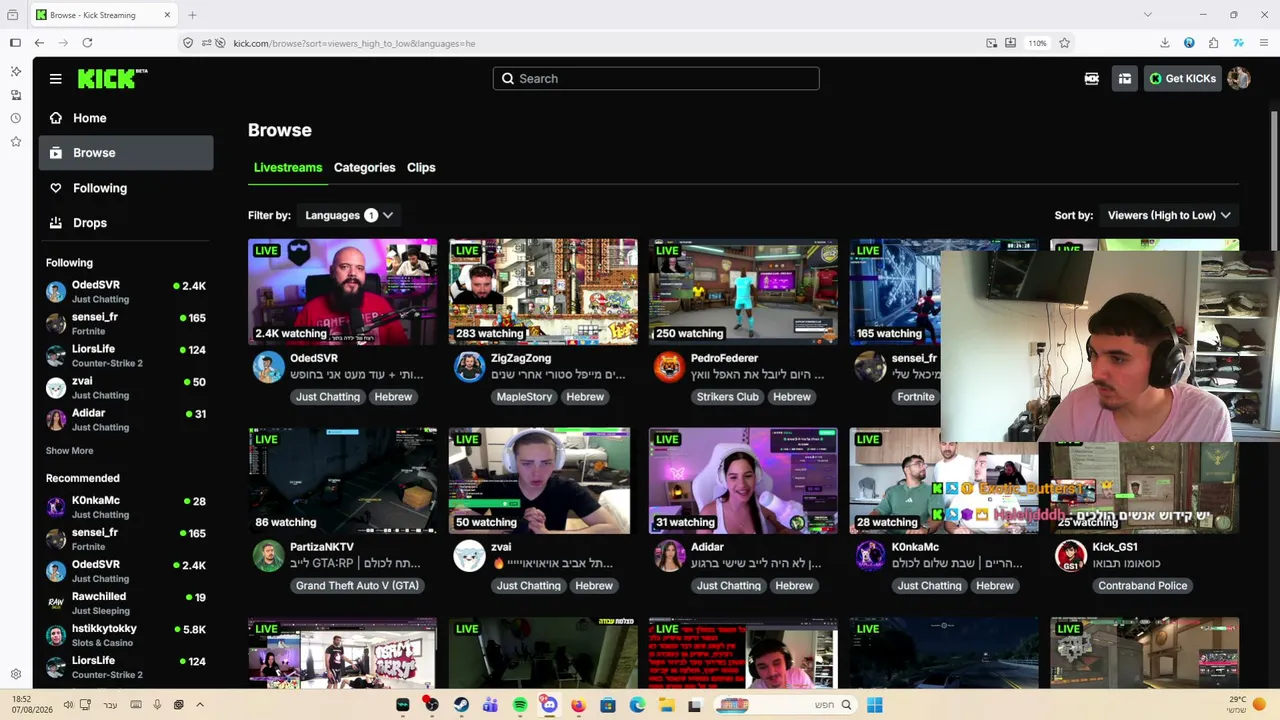Open zvai stream thumbnail
The image size is (1280, 720).
(x=543, y=481)
